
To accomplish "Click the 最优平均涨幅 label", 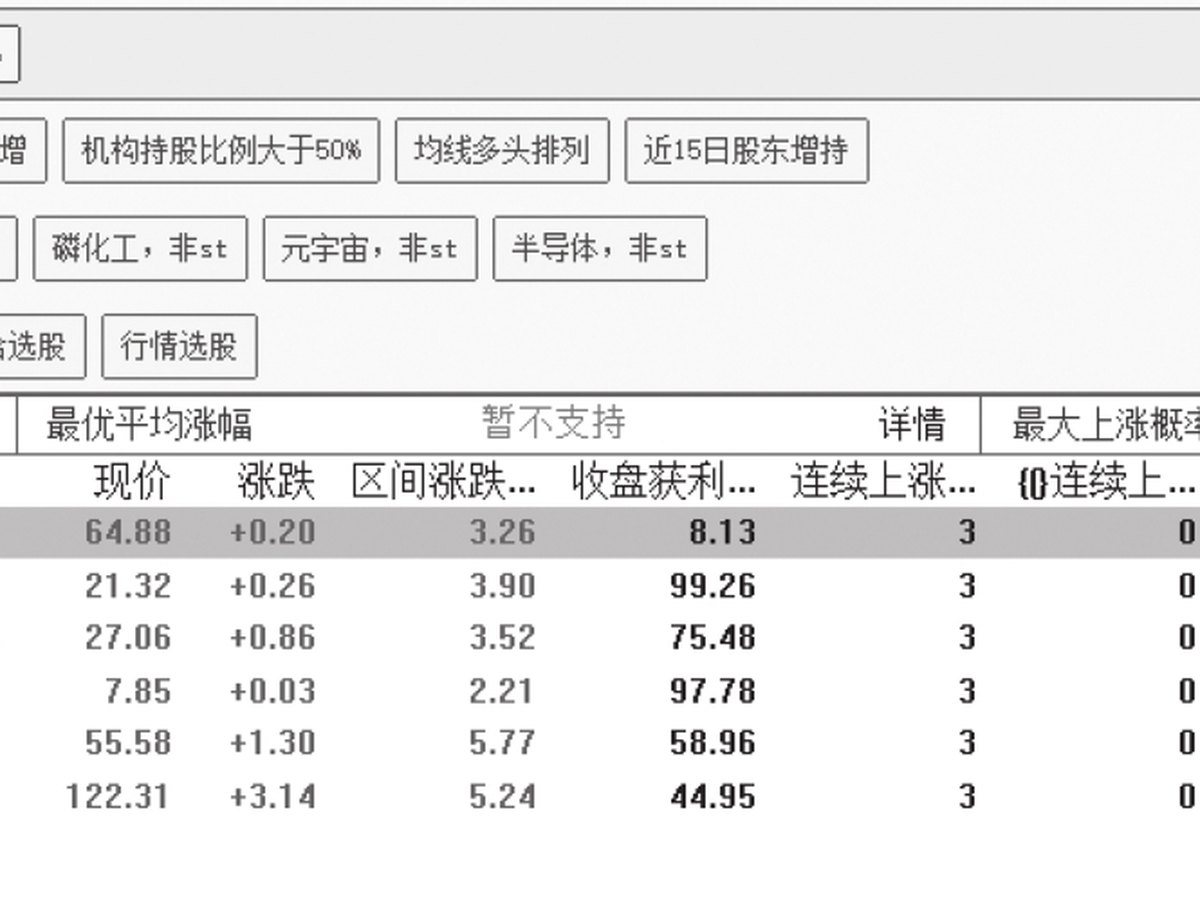I will [149, 424].
